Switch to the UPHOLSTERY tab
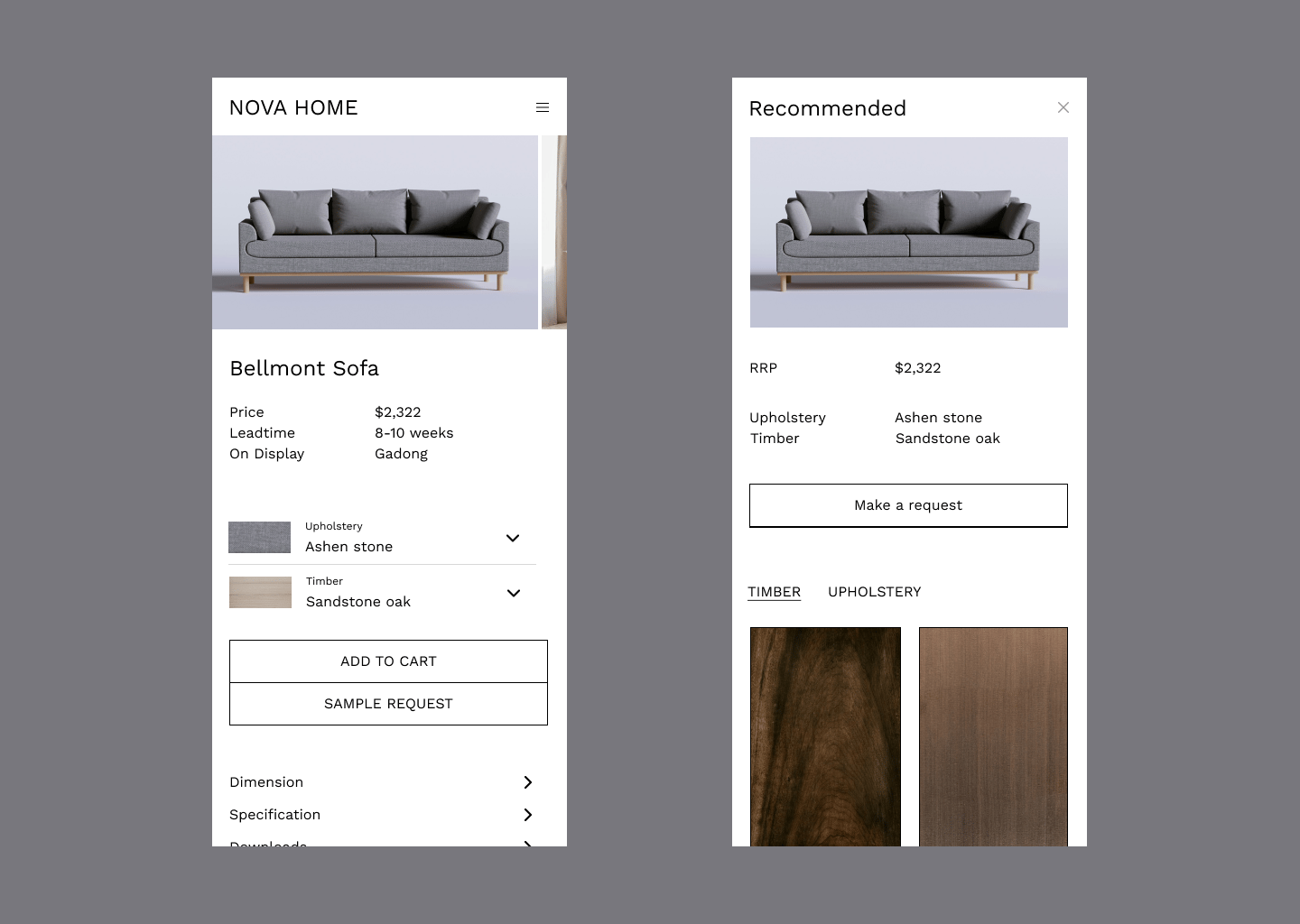This screenshot has width=1300, height=924. 875,592
